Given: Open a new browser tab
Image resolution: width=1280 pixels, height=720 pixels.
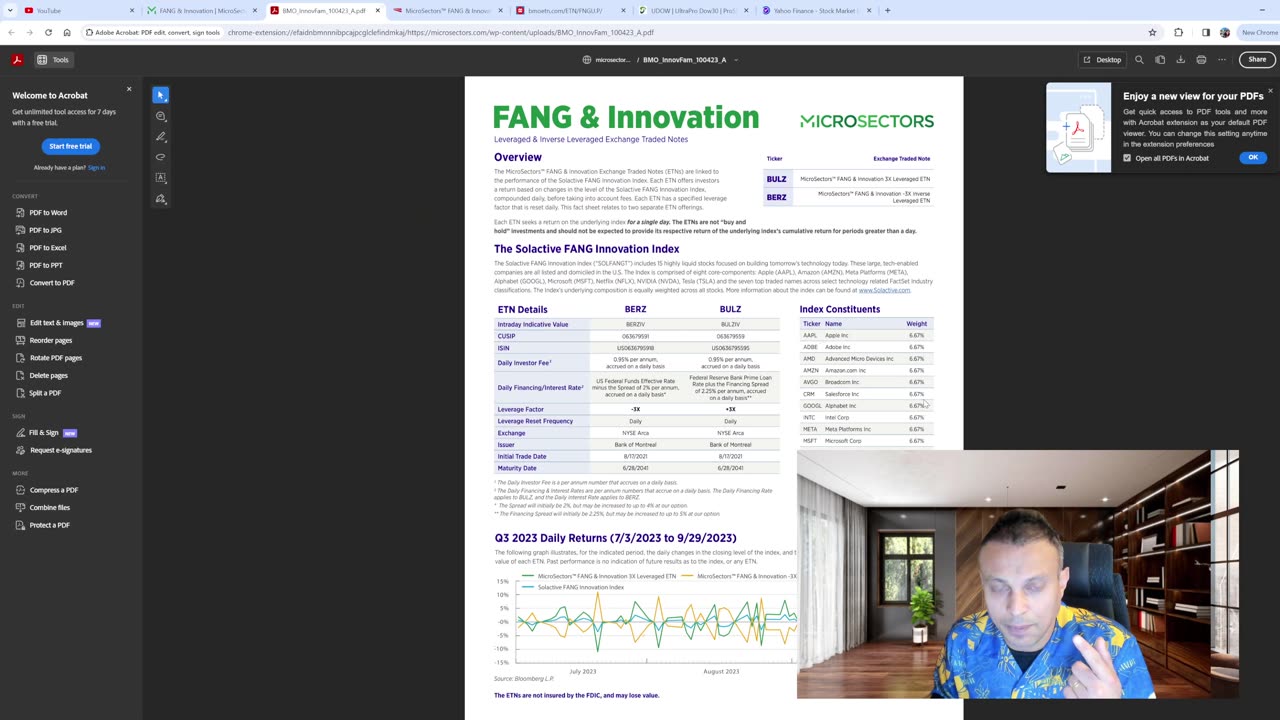Looking at the screenshot, I should point(887,10).
